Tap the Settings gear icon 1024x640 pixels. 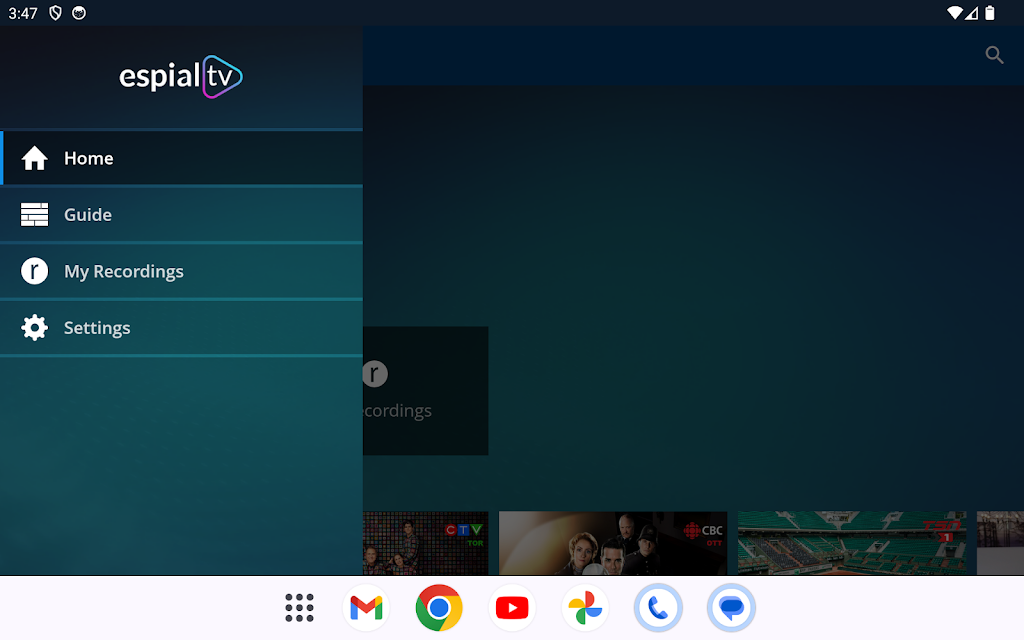click(x=35, y=328)
